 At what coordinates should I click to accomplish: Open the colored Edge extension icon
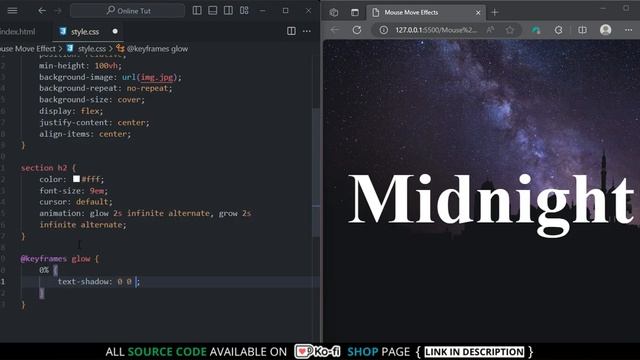[x=536, y=30]
